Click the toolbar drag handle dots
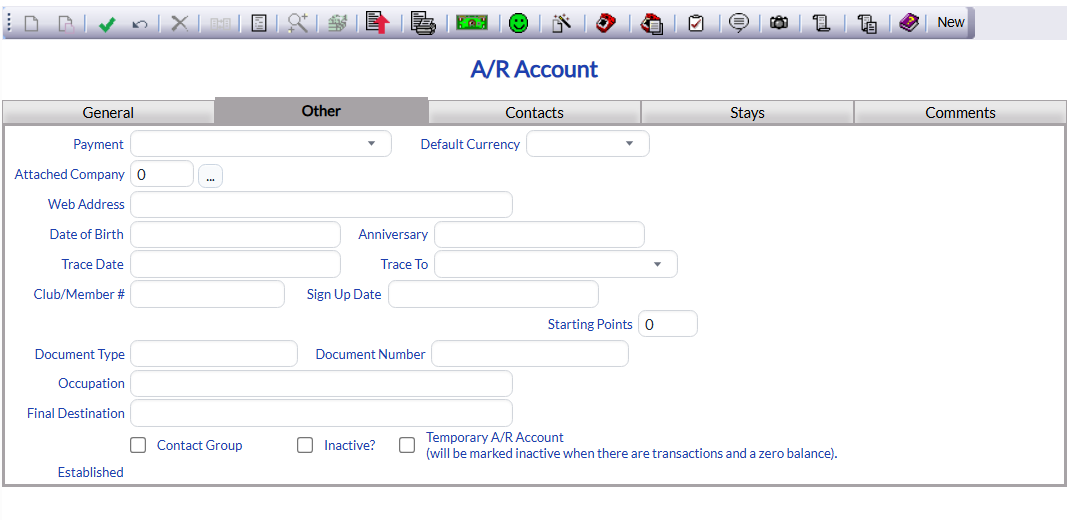 tap(10, 24)
